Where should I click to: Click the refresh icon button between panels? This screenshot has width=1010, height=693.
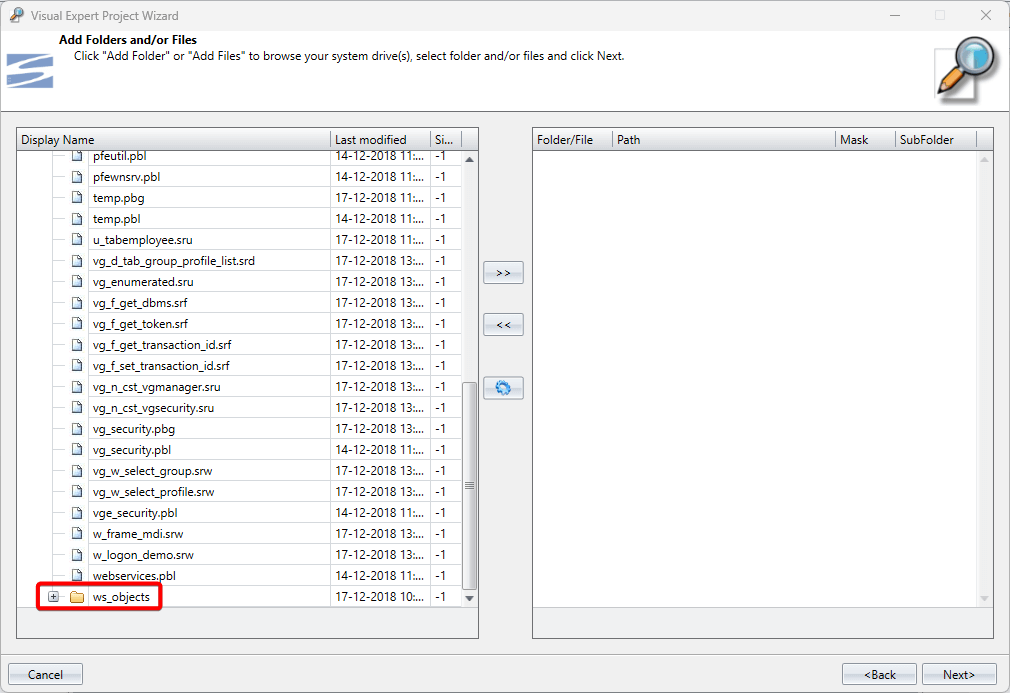point(503,388)
